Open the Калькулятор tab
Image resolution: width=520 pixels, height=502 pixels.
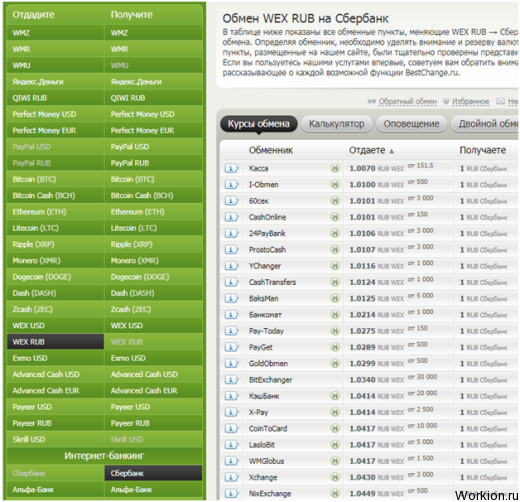[x=336, y=124]
